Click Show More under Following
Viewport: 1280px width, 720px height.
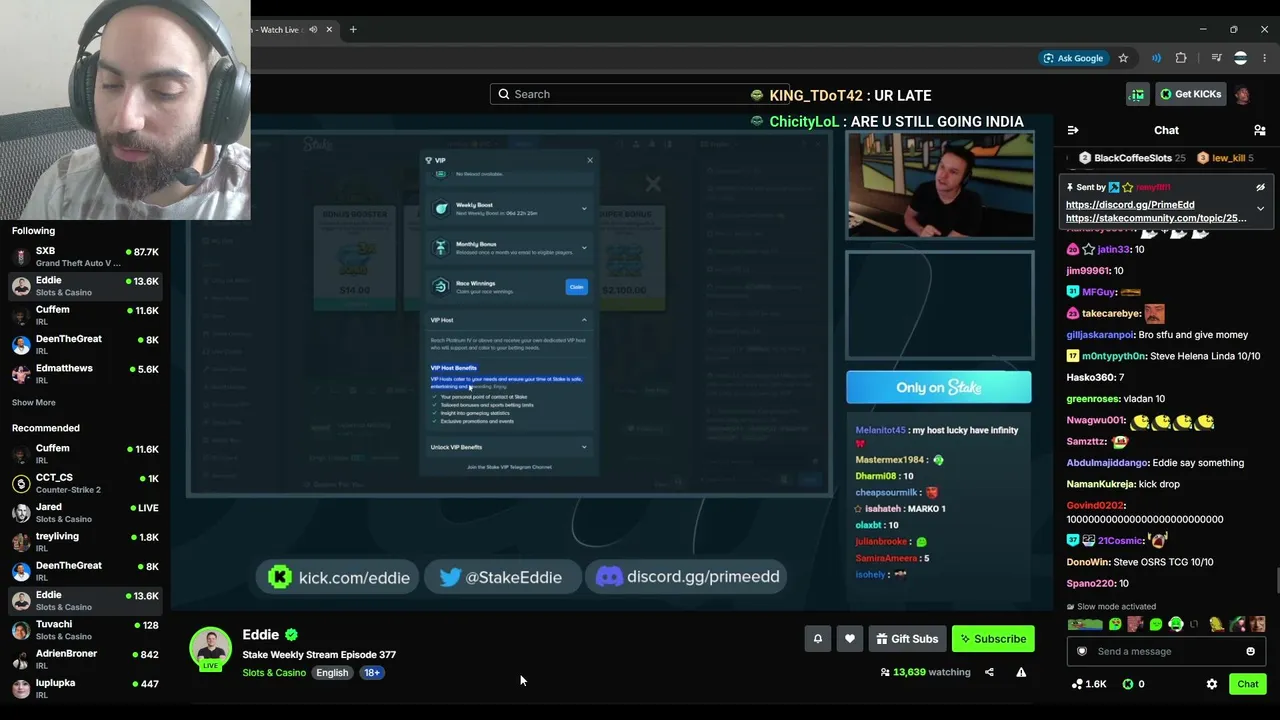coord(34,402)
